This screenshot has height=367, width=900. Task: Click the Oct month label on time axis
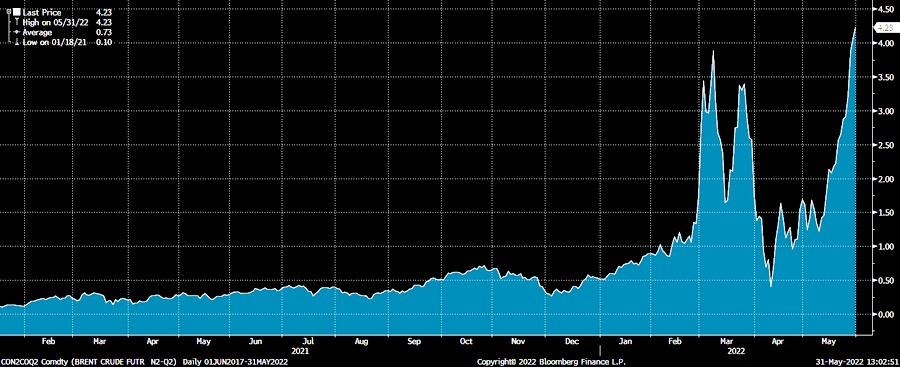465,341
